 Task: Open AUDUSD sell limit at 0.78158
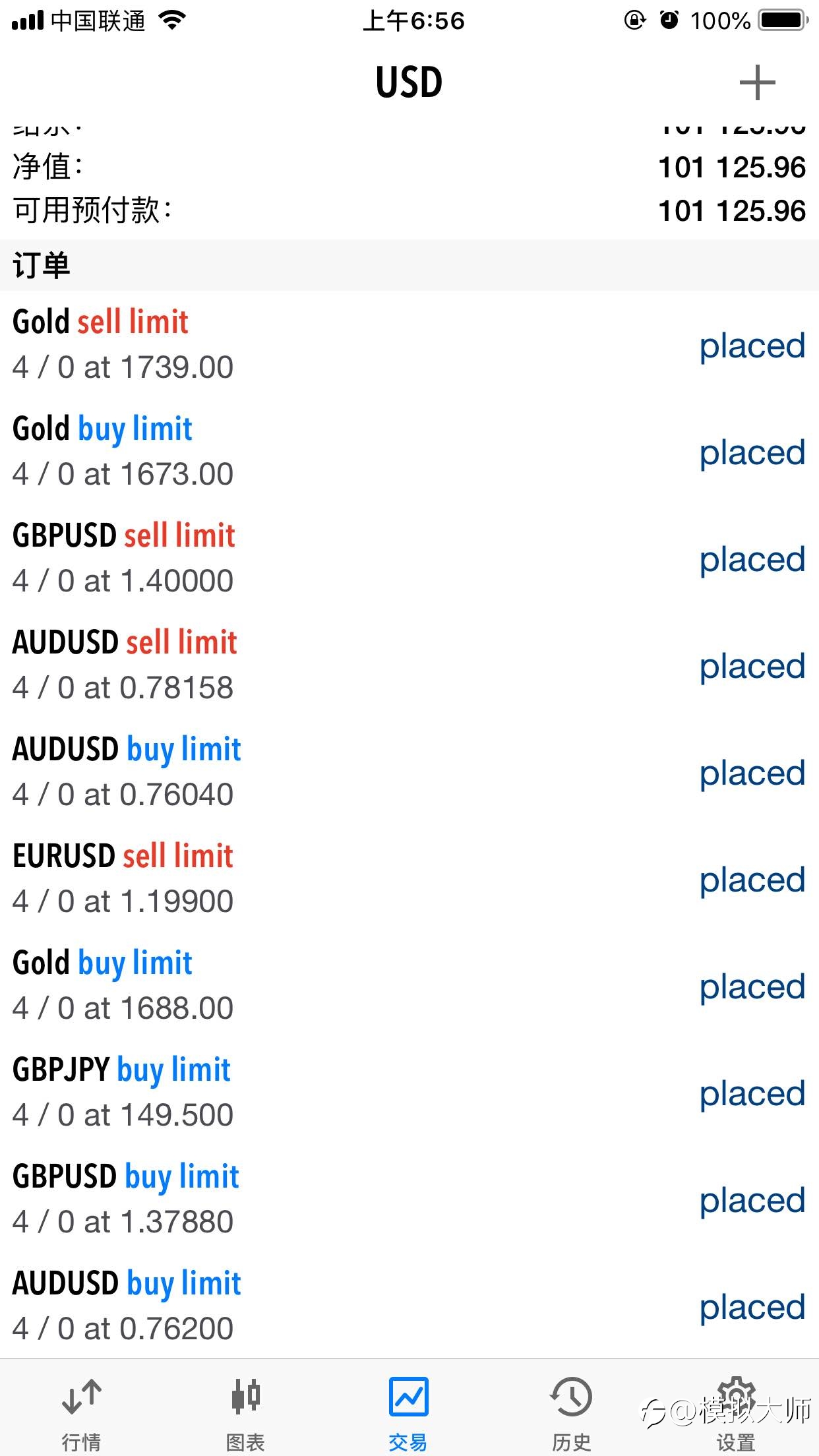point(409,665)
